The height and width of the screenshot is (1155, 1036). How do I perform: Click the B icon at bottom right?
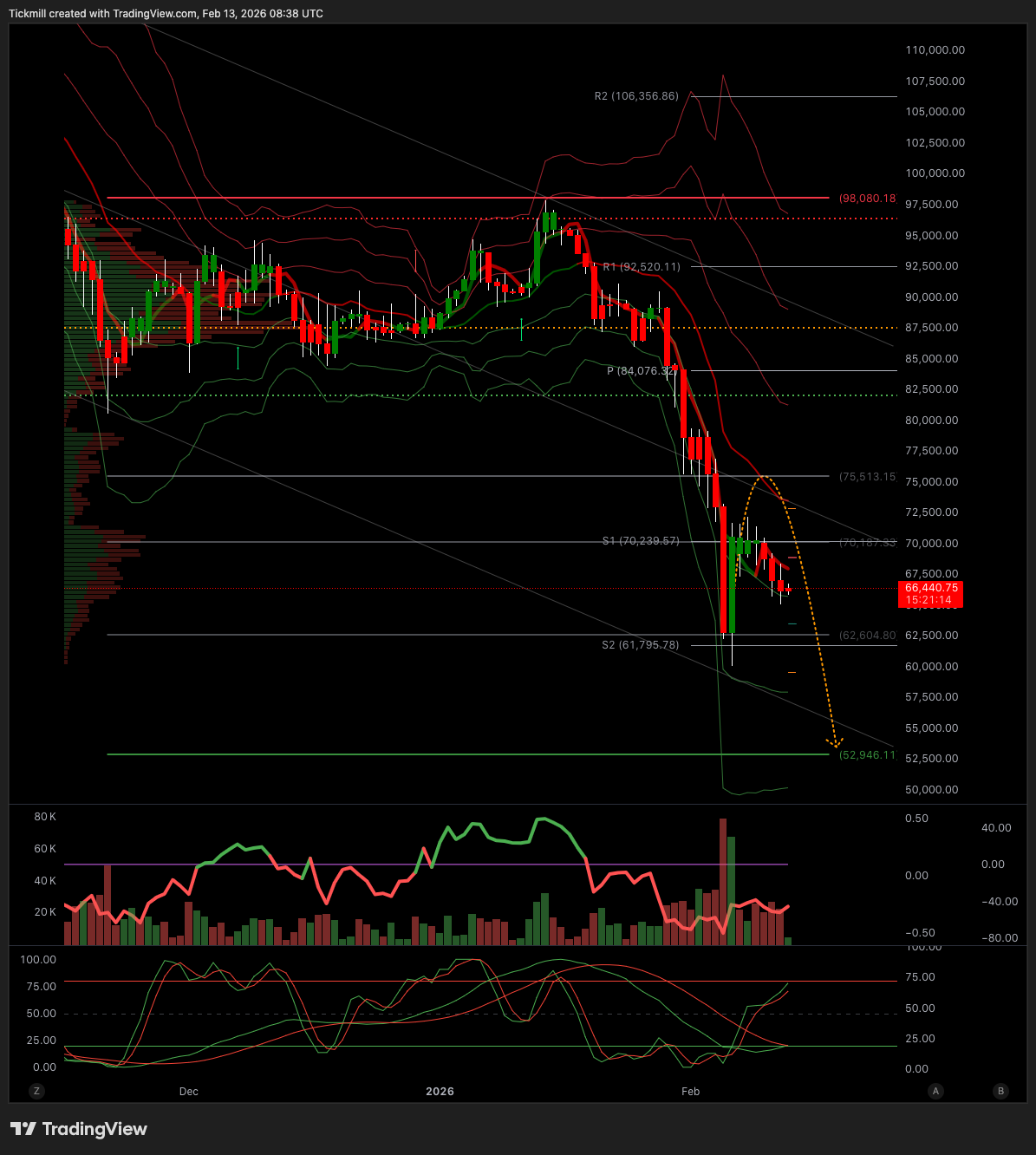coord(1000,1091)
